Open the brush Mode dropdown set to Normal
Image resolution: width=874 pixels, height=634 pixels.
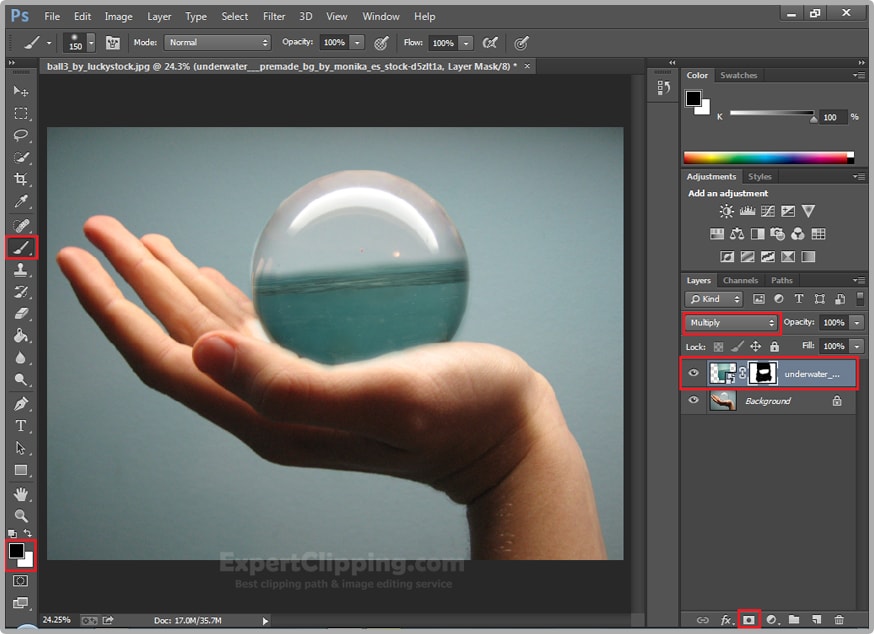218,43
